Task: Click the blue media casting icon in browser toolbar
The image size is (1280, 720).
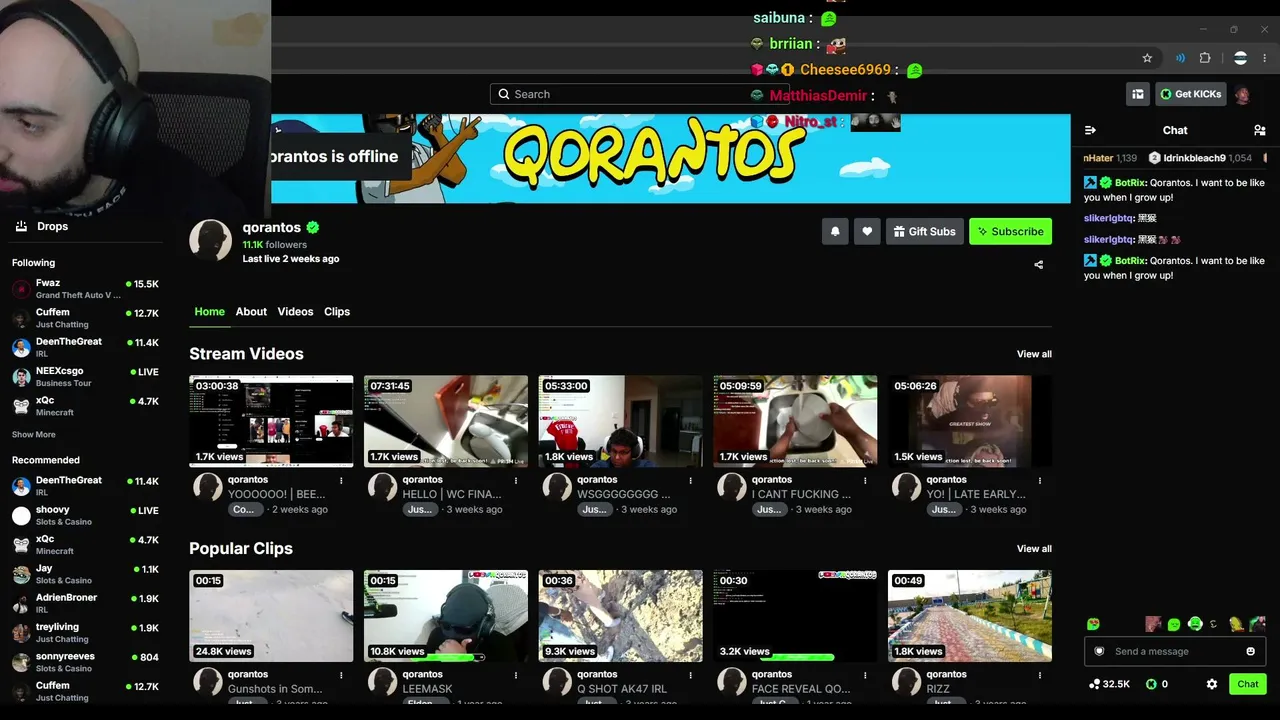Action: pyautogui.click(x=1180, y=58)
